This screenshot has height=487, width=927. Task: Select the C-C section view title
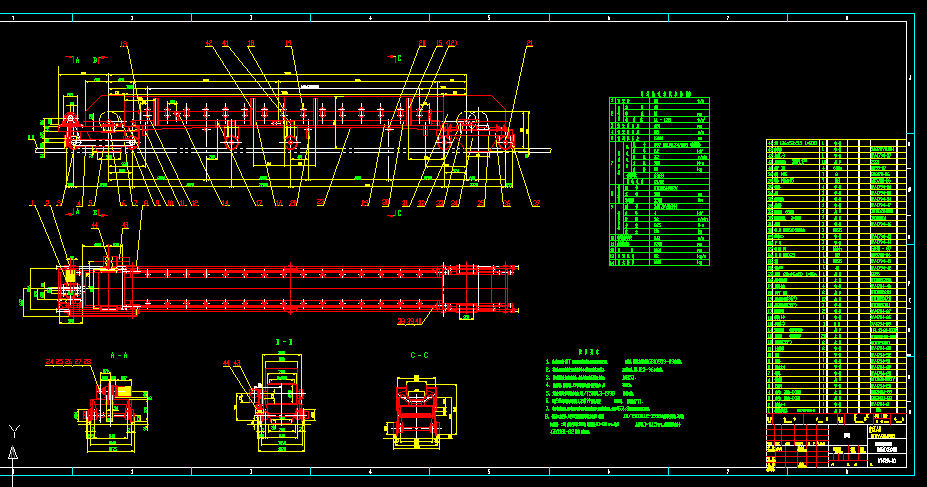420,354
